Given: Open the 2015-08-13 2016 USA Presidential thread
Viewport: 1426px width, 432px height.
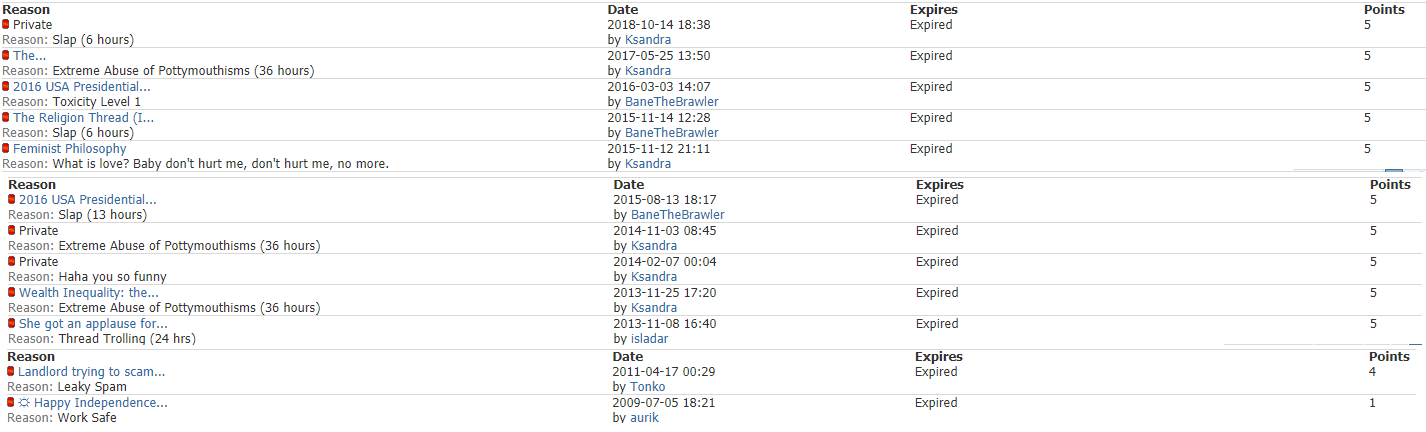Looking at the screenshot, I should click(88, 200).
